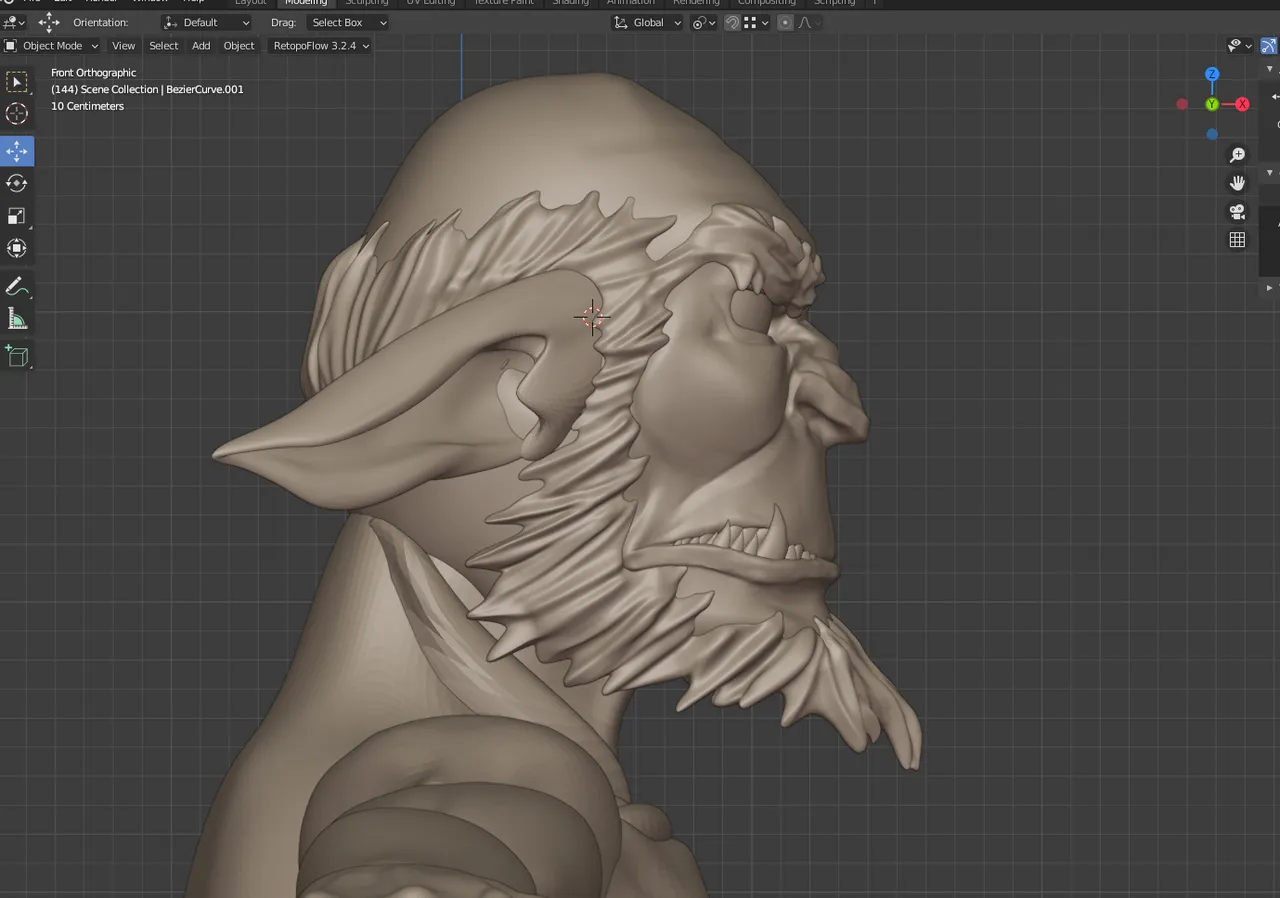Screen dimensions: 1280x898
Task: Switch to the Animation workspace tab
Action: click(631, 3)
